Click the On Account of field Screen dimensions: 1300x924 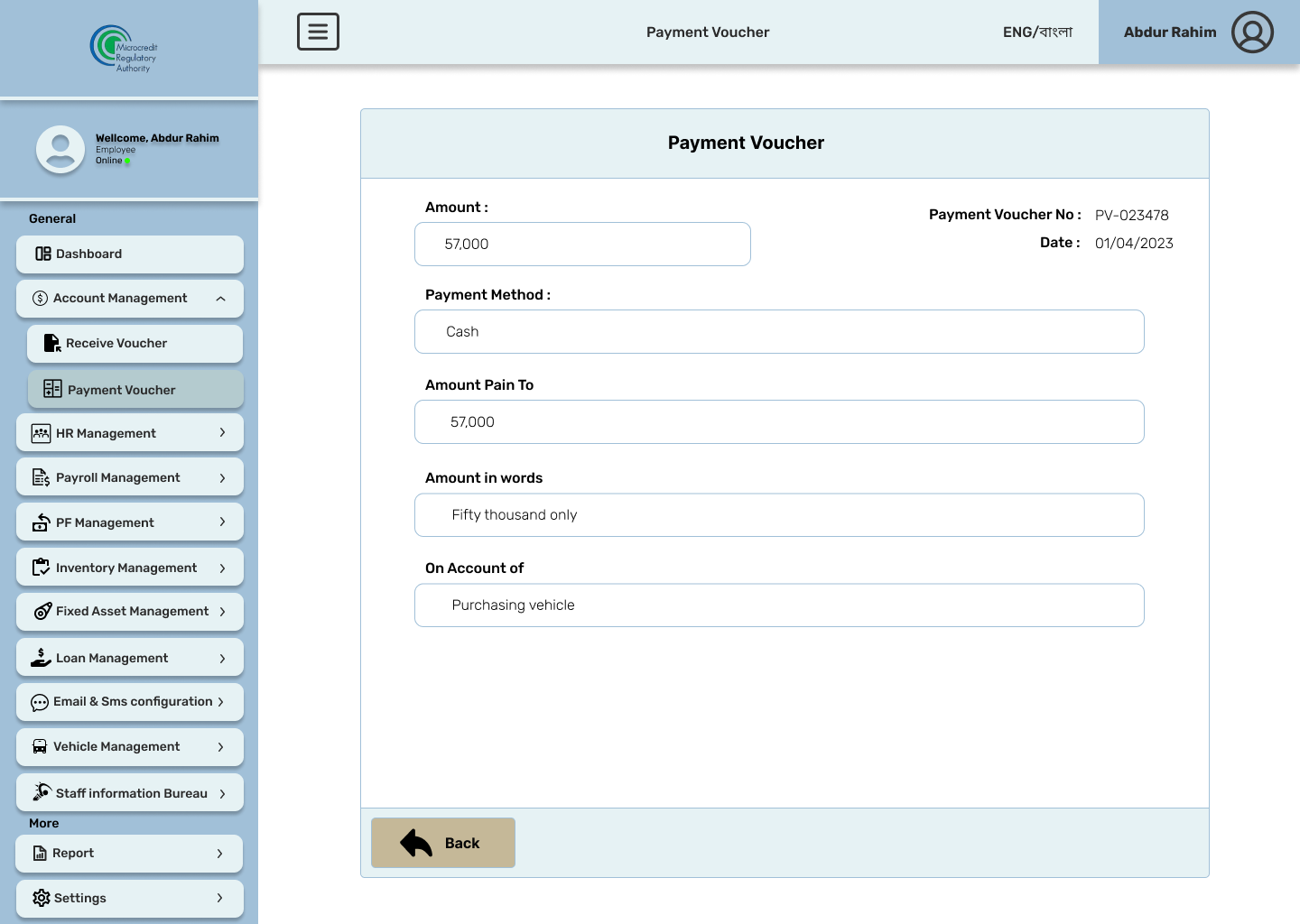pos(779,605)
